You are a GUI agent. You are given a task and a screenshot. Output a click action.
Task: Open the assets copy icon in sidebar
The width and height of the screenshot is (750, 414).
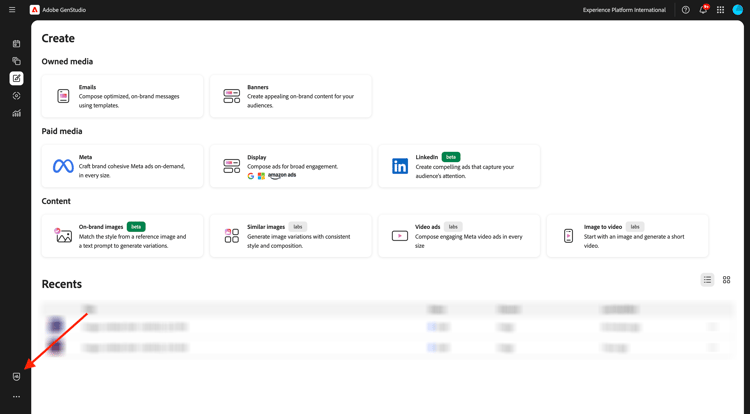(x=16, y=61)
